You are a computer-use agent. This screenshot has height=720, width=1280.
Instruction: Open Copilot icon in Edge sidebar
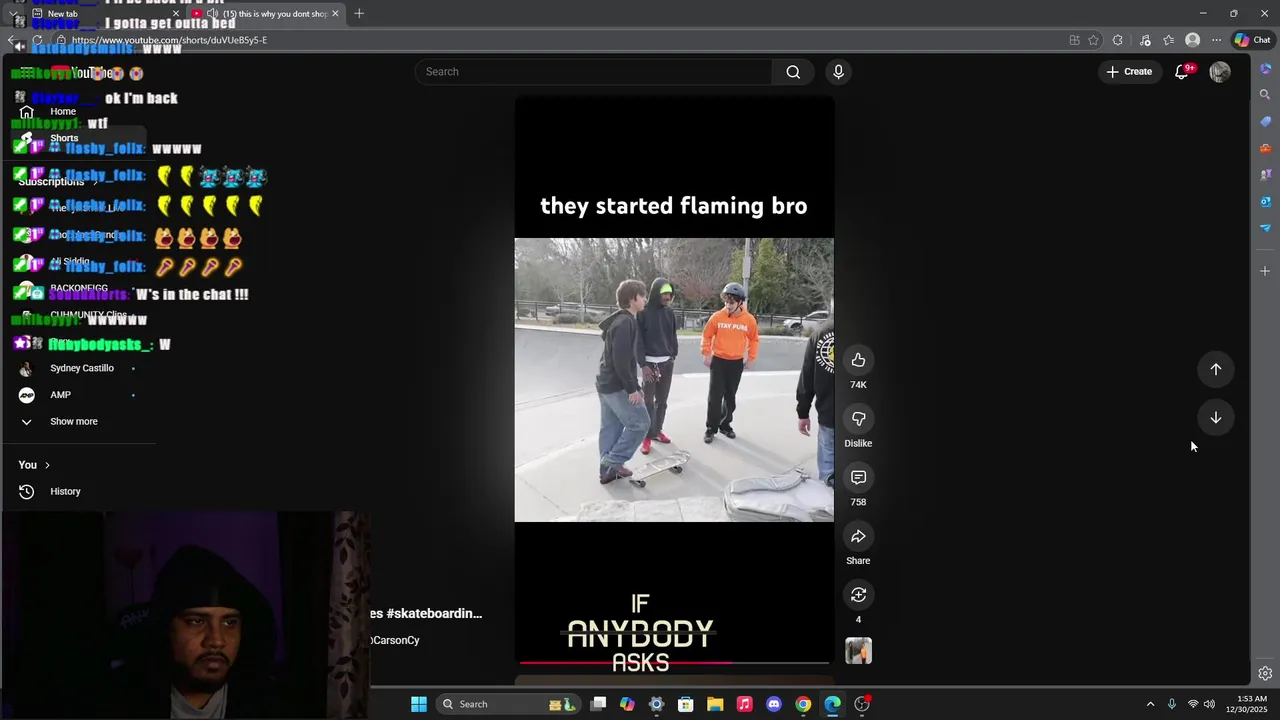coord(1265,69)
